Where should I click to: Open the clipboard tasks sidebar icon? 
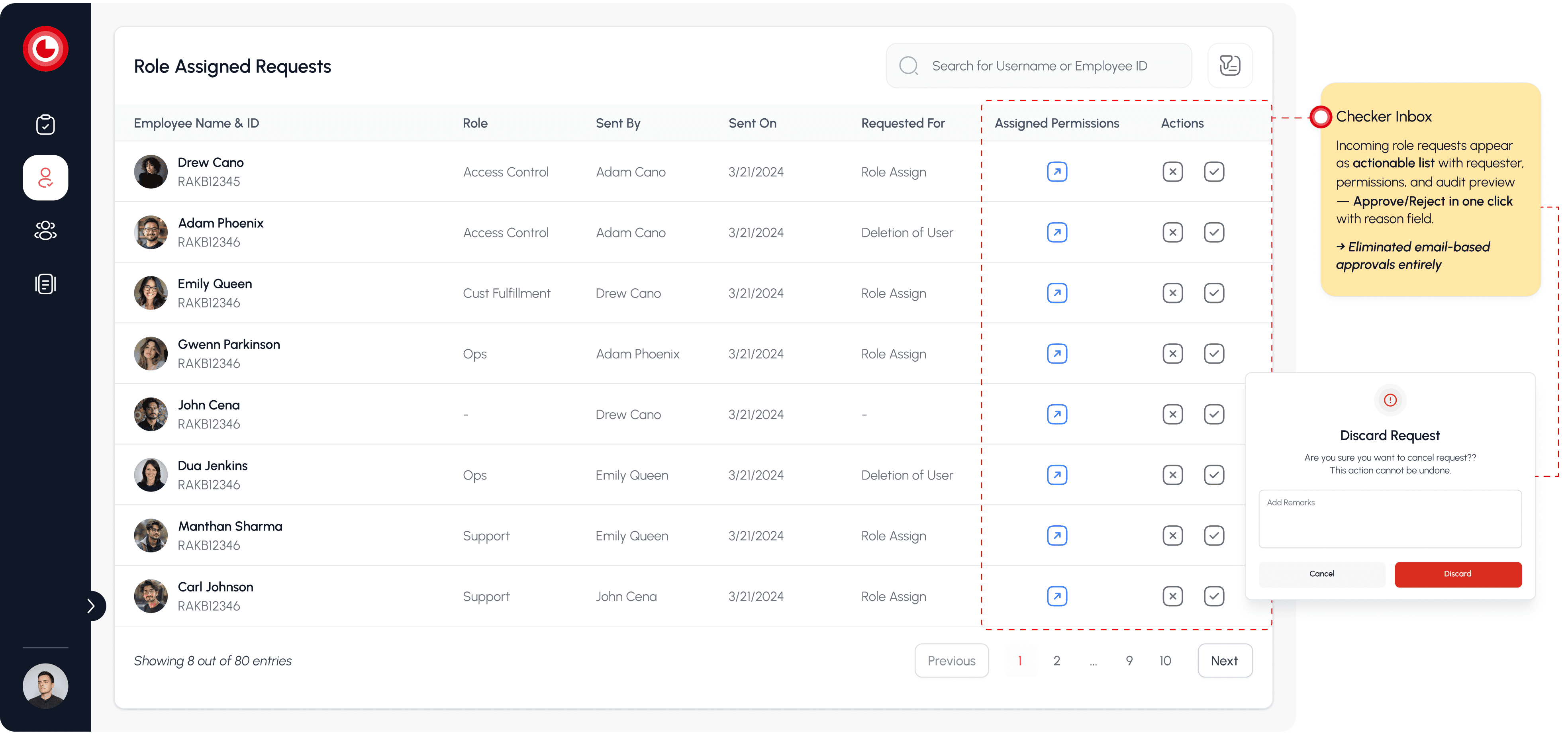pos(45,125)
